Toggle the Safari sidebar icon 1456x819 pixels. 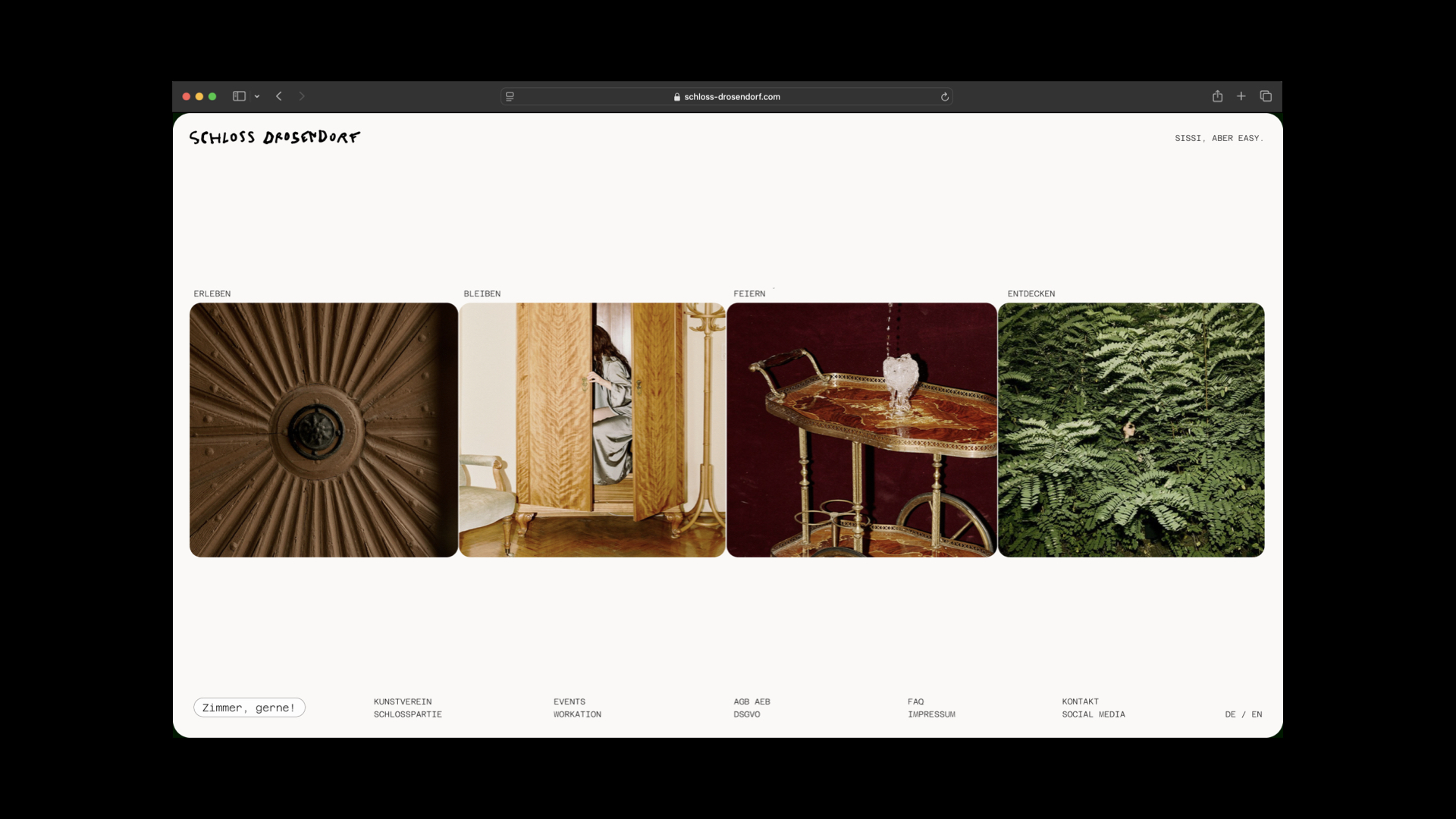[x=239, y=96]
